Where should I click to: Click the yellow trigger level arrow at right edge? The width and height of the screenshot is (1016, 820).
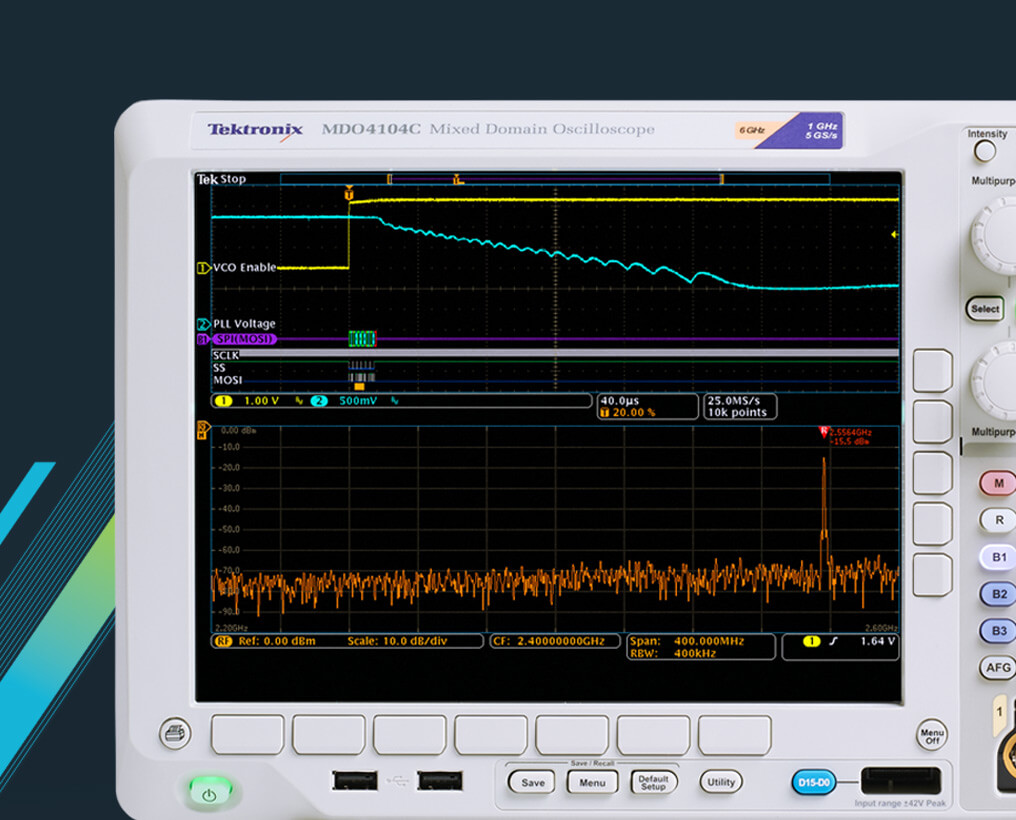[x=895, y=234]
